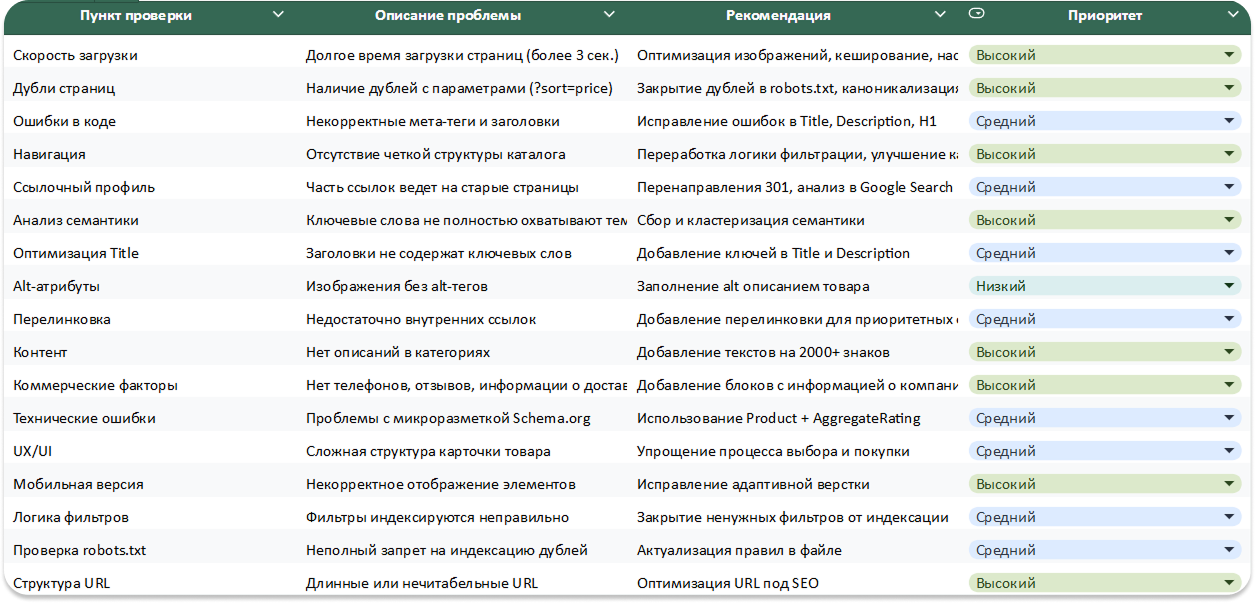Click the dropdown-type icon beside Приоритет header
The width and height of the screenshot is (1255, 603).
(x=977, y=13)
